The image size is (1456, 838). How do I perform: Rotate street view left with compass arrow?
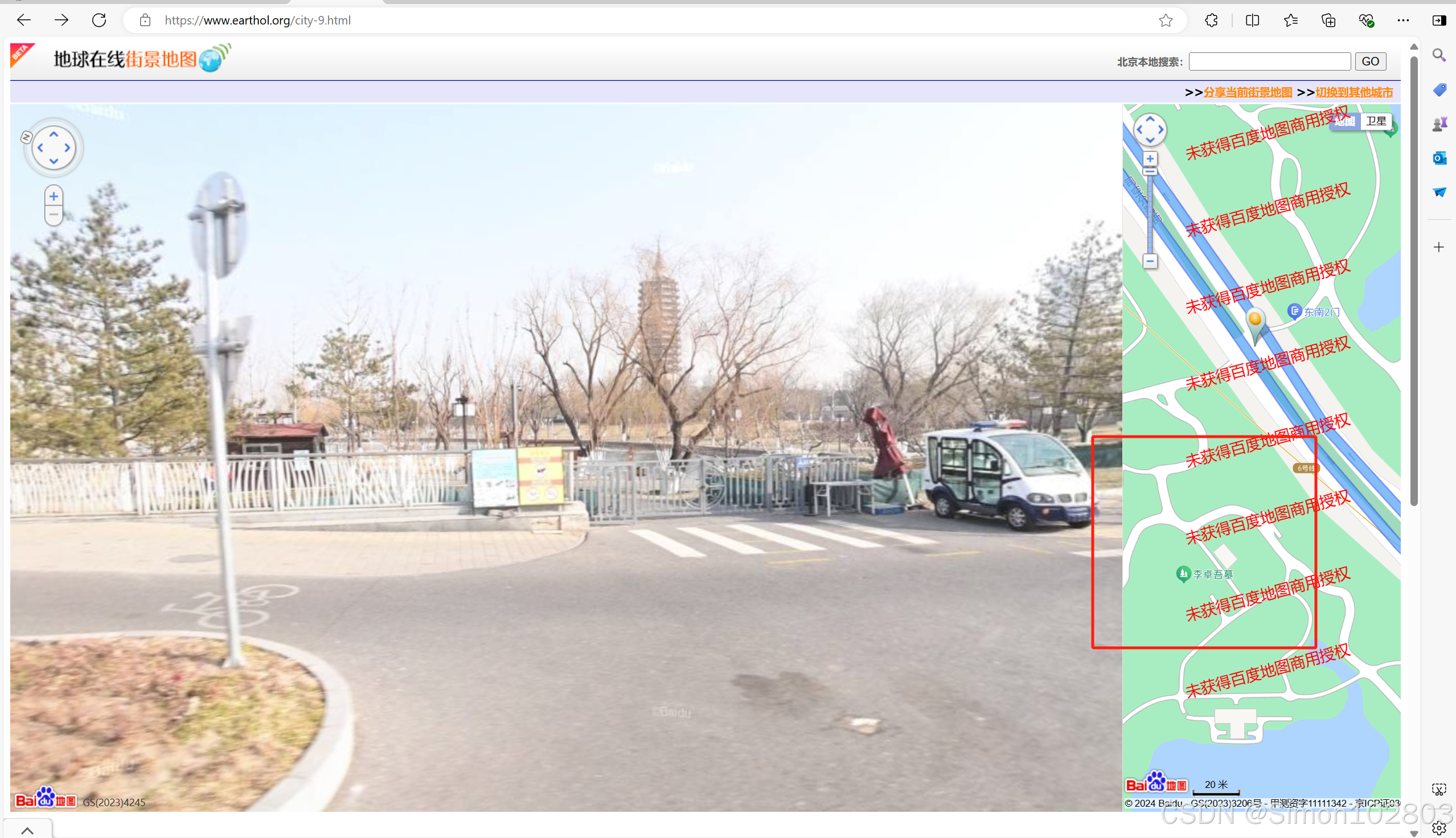[40, 148]
